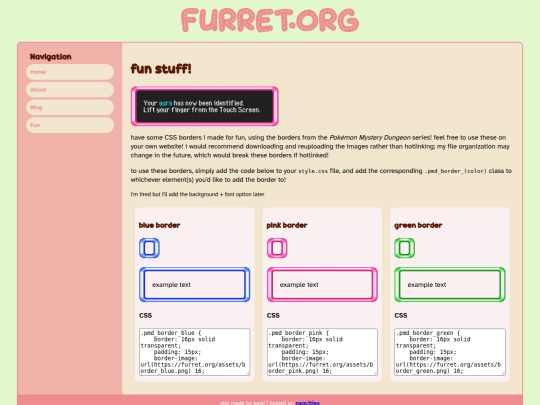The width and height of the screenshot is (540, 405).
Task: Click the resize handle of blue CSS textarea
Action: (x=248, y=373)
